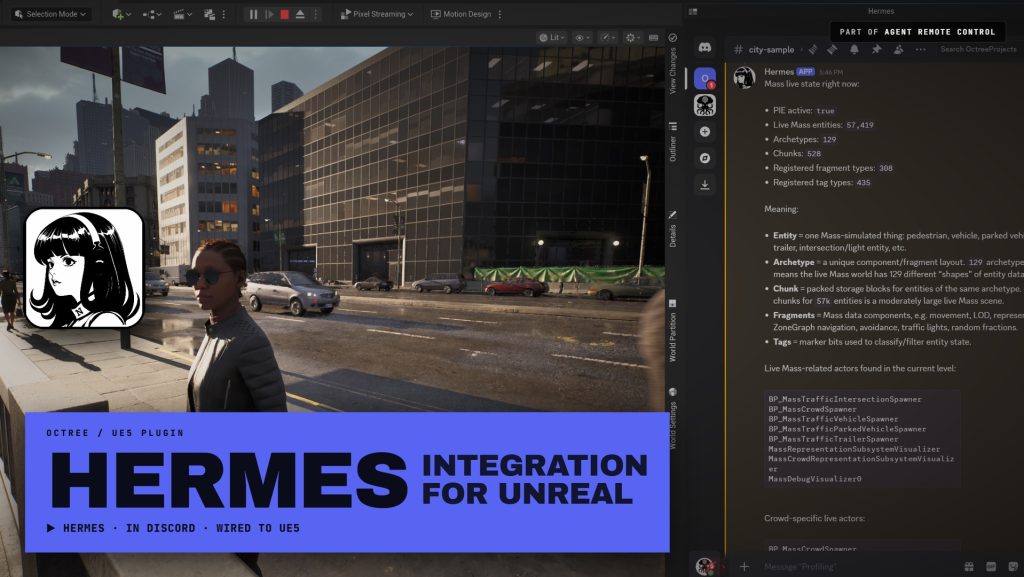Click the Motion Design button
Screen dimensions: 1024x577
[x=461, y=14]
